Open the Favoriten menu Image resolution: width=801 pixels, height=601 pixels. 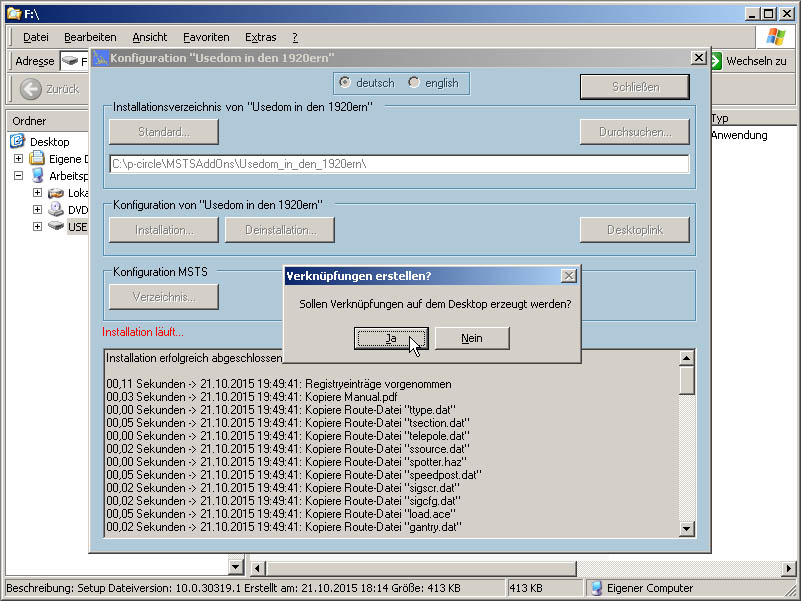pos(206,37)
